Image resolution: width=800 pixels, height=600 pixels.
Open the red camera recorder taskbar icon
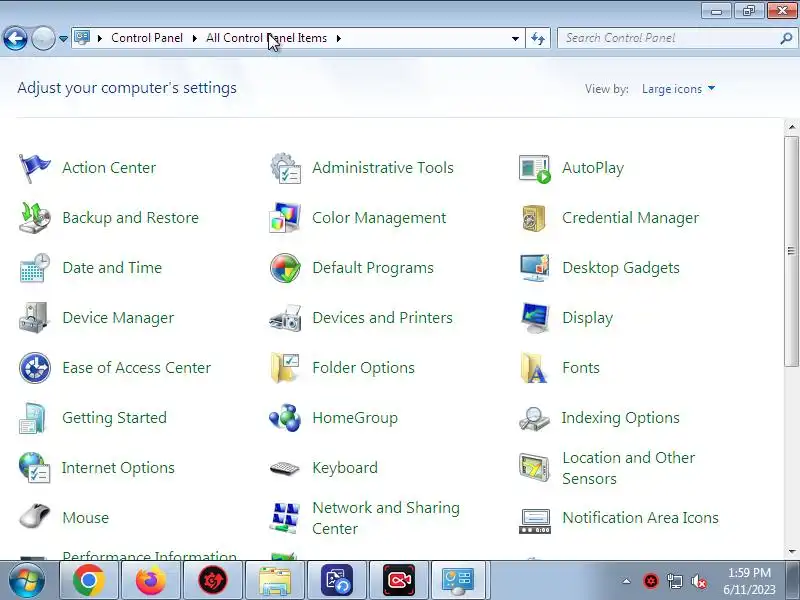pos(399,580)
